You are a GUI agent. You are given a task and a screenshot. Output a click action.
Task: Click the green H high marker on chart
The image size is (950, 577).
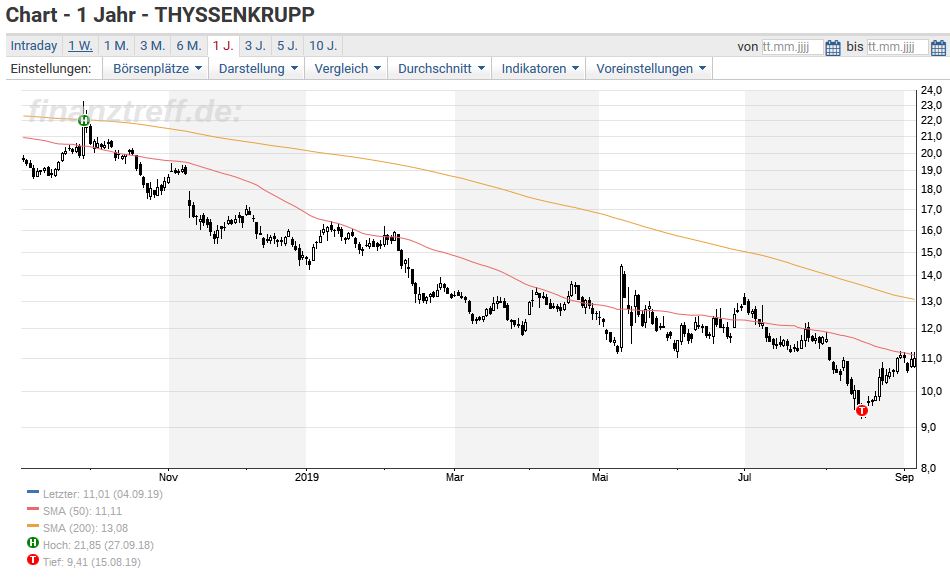[x=84, y=121]
